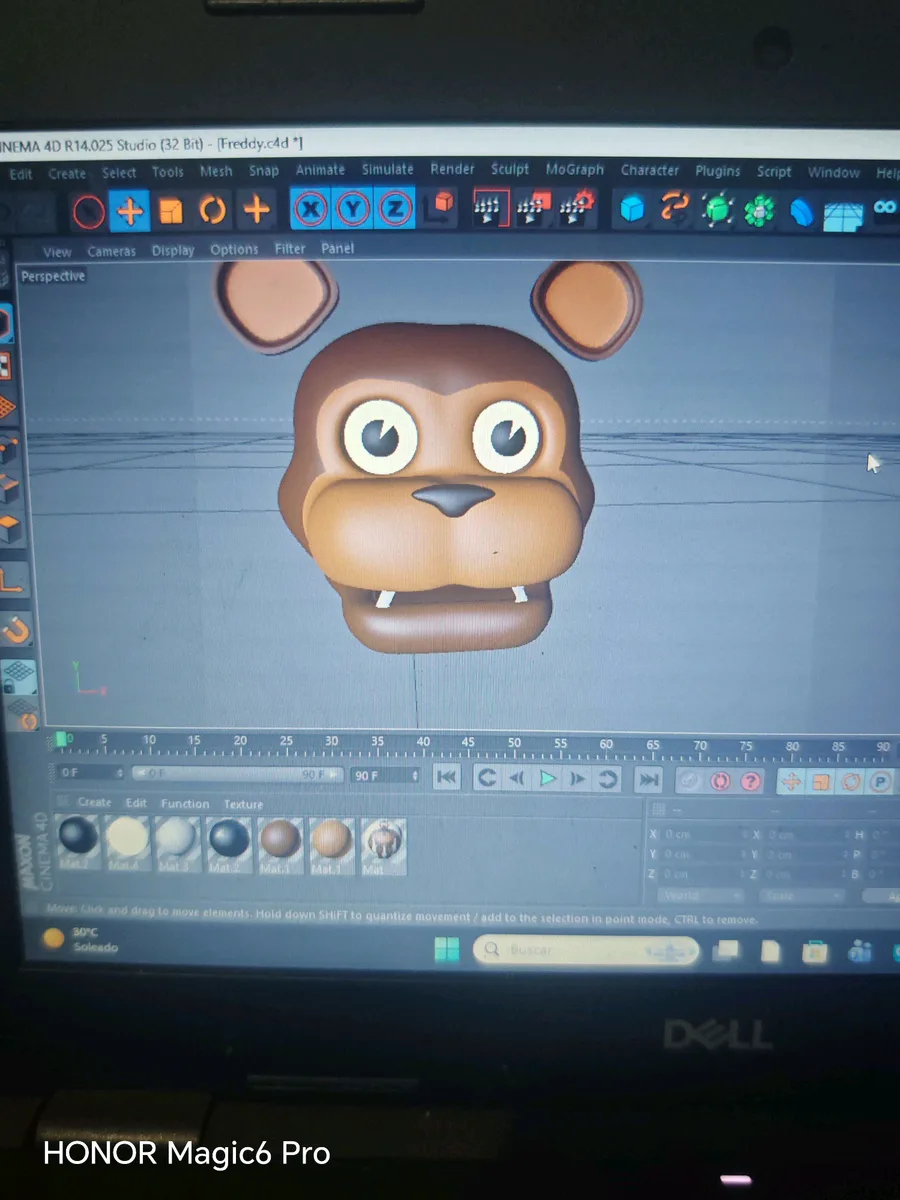Open viewport Cameras menu

pos(111,251)
